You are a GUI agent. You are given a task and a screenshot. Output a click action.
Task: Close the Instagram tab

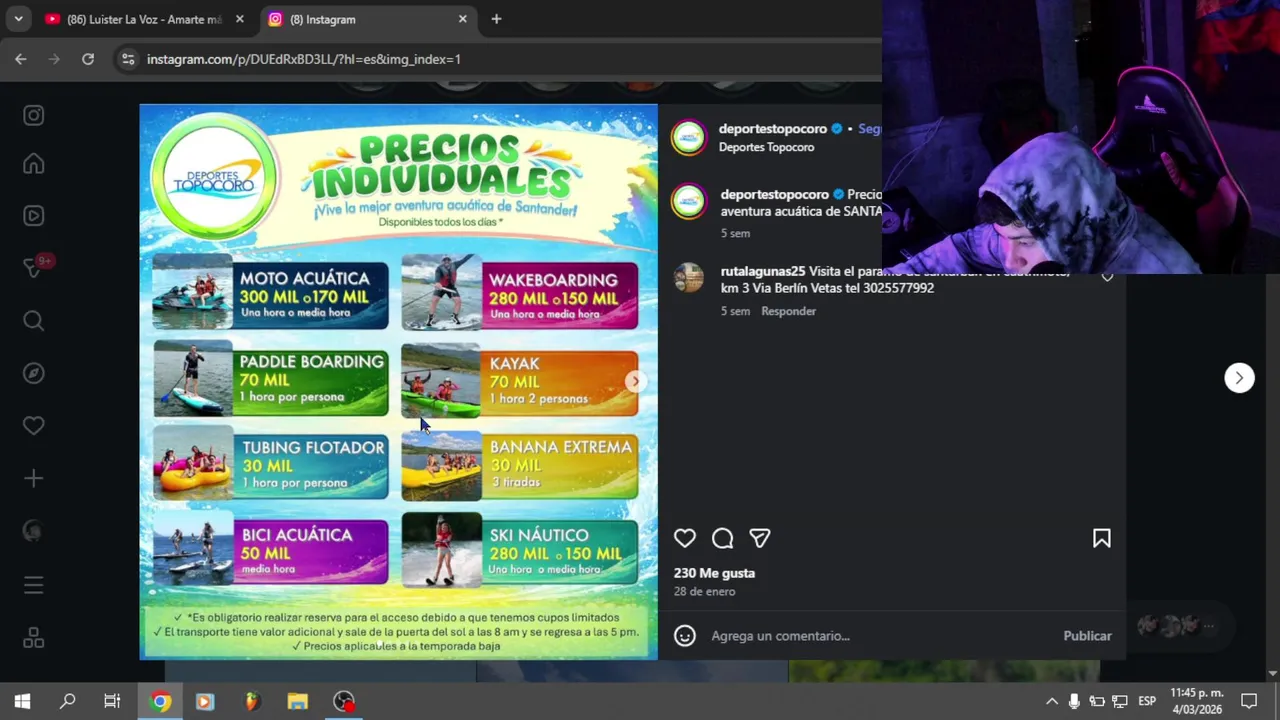(x=462, y=19)
